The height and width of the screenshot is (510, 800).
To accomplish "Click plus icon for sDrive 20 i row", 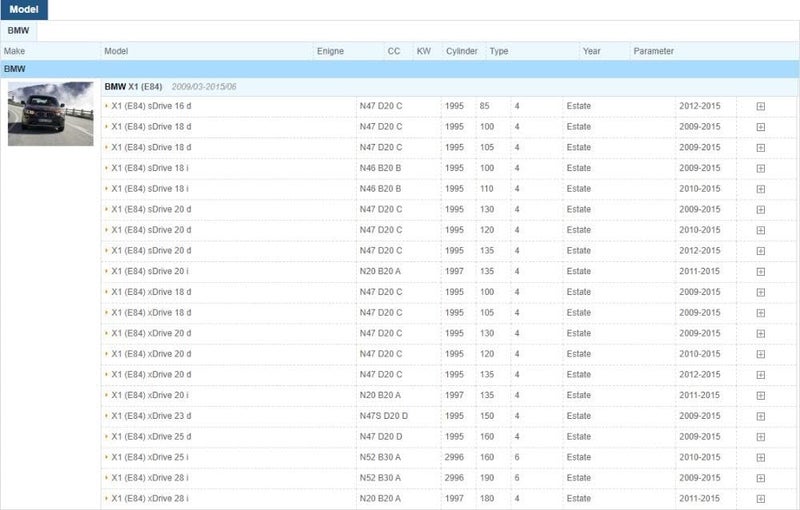I will [x=760, y=271].
